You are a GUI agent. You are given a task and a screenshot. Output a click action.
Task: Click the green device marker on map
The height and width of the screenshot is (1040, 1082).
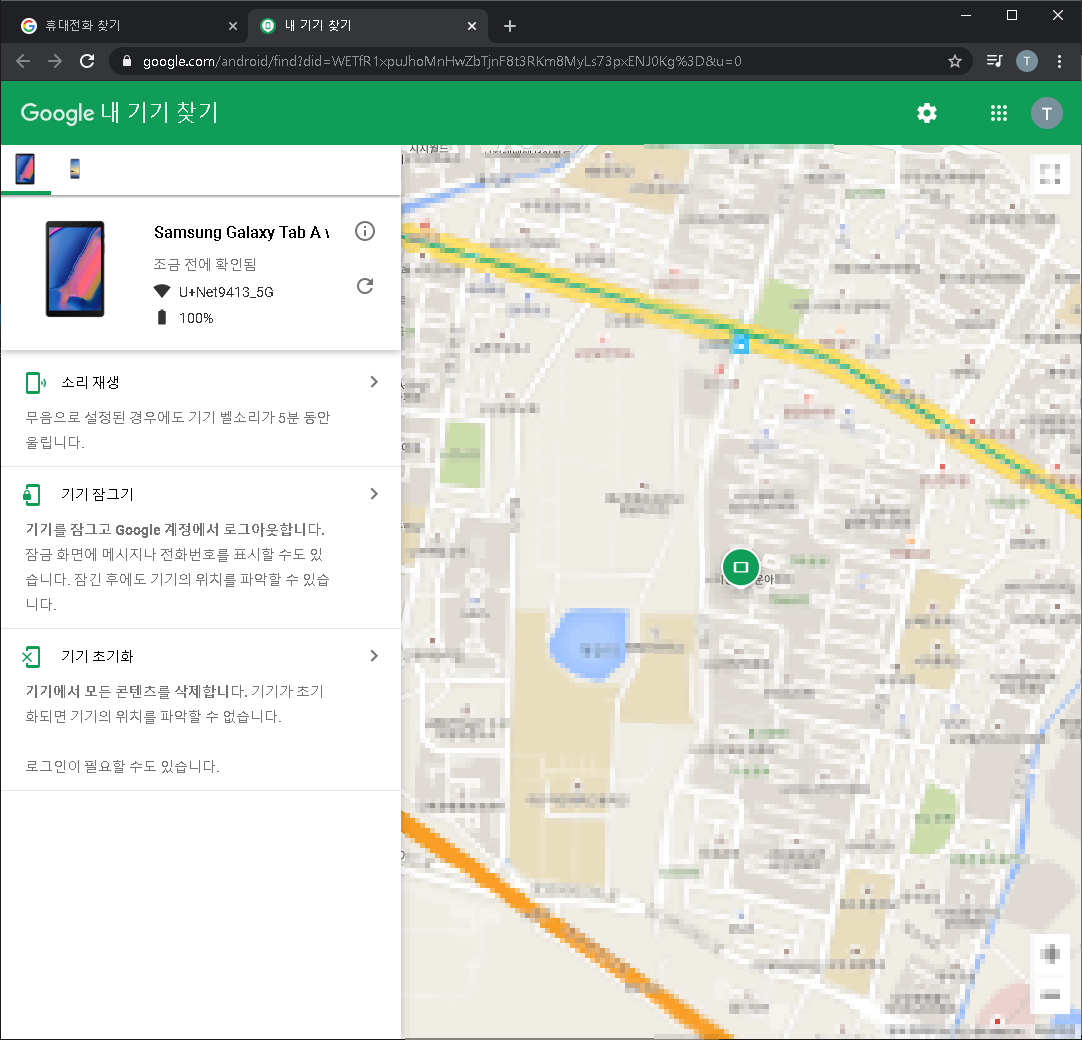pyautogui.click(x=740, y=567)
